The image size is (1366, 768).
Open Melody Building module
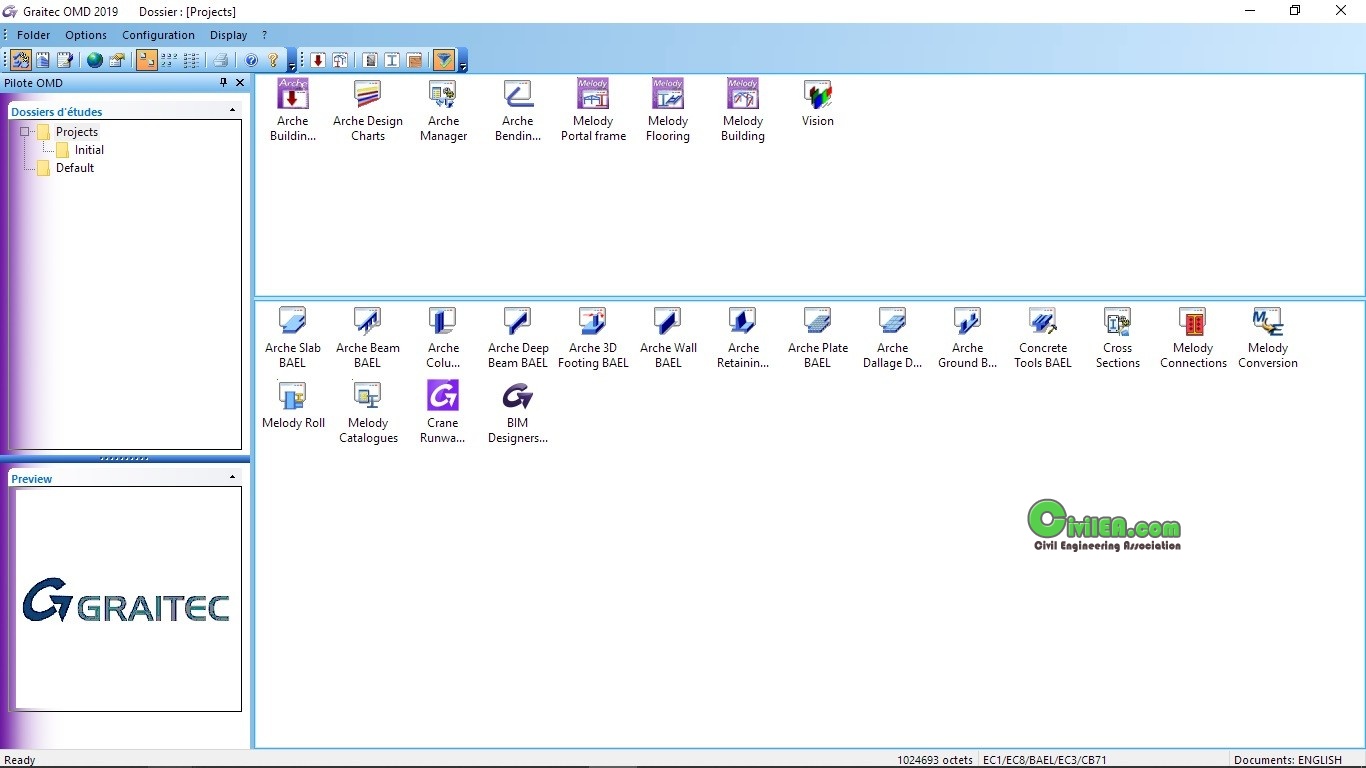(x=743, y=110)
